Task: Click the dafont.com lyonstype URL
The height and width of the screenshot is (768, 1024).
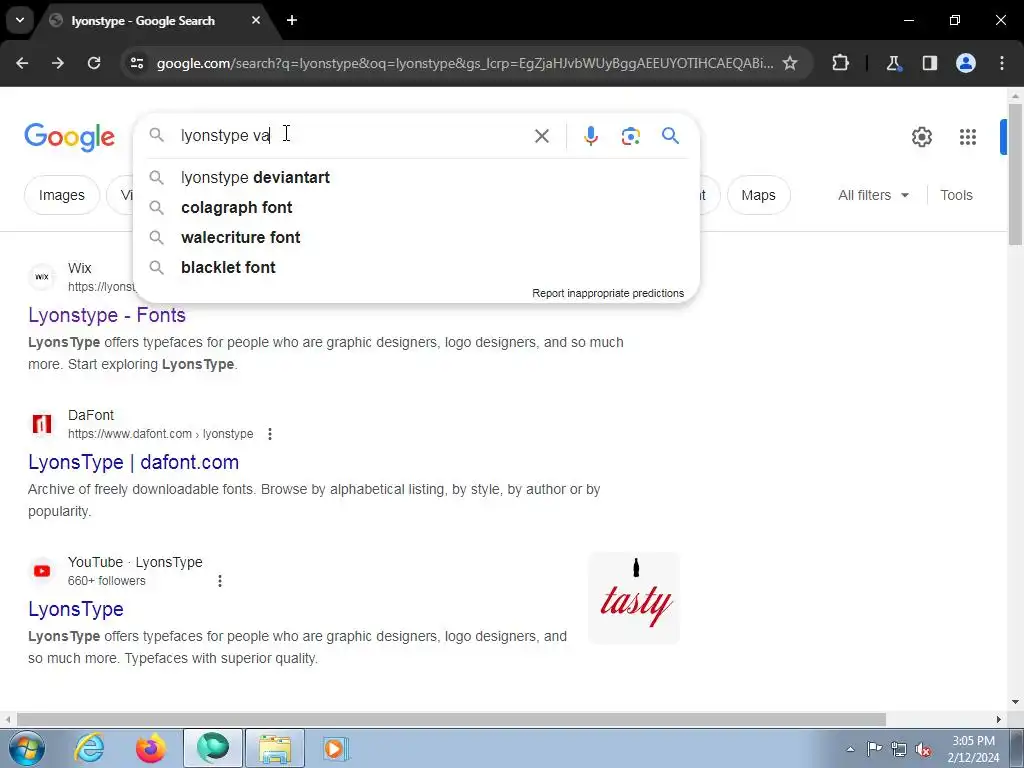Action: 161,434
